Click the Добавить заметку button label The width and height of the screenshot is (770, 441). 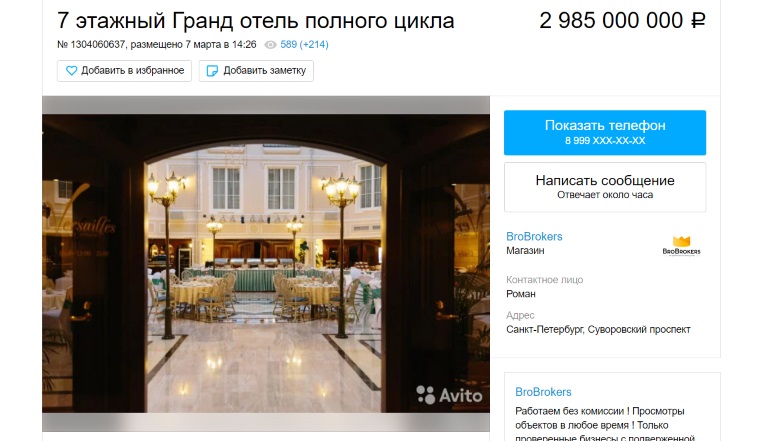pos(265,71)
